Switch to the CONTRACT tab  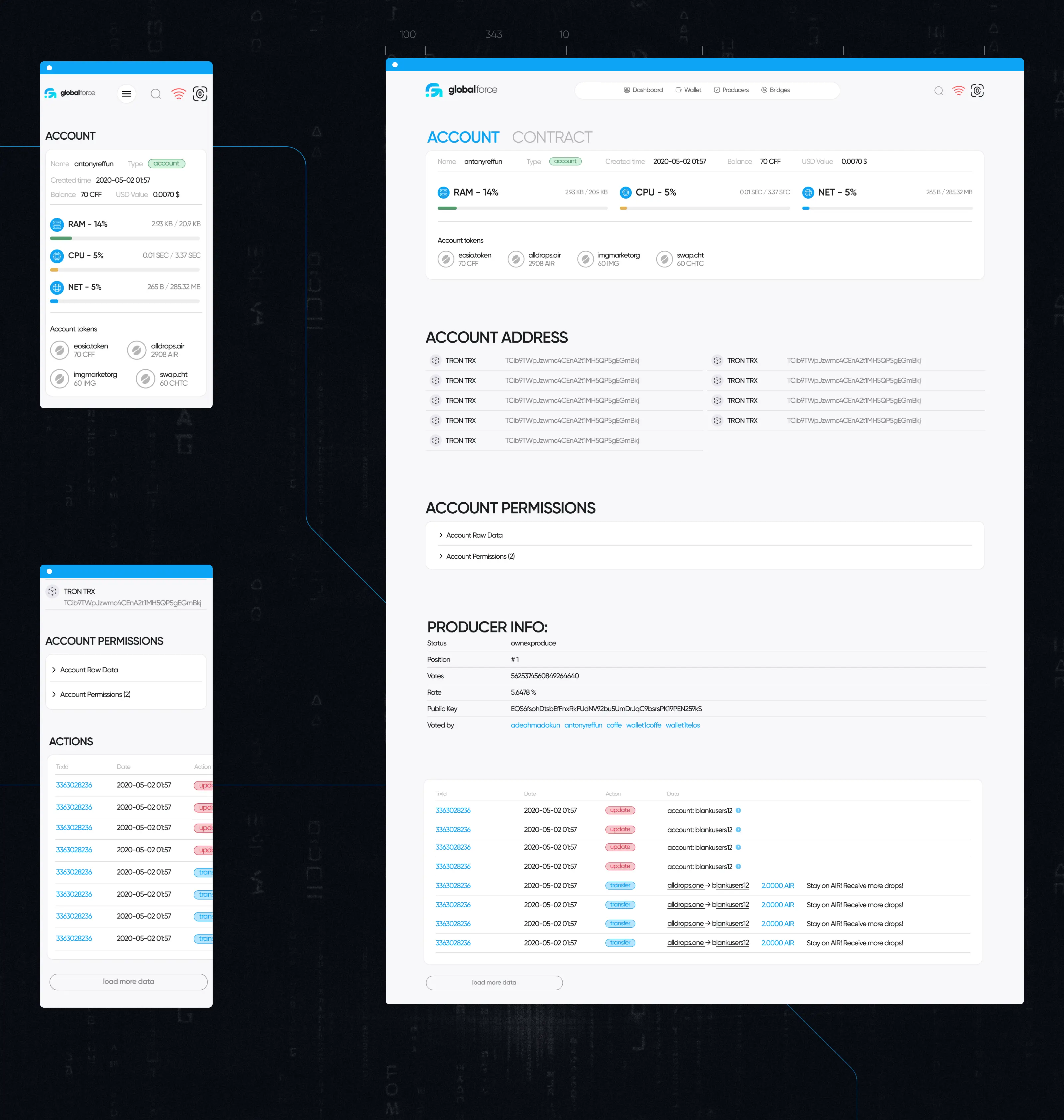pos(552,137)
